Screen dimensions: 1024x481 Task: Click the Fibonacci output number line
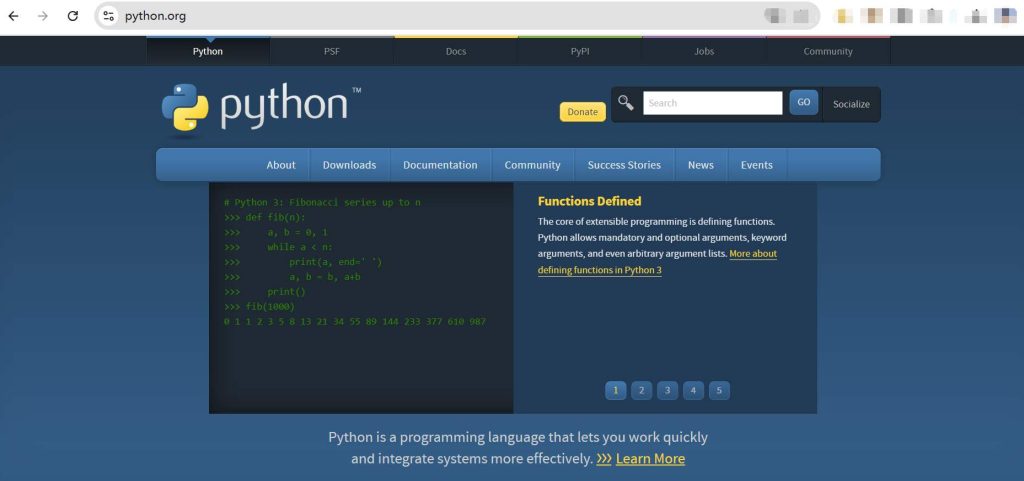pyautogui.click(x=355, y=322)
